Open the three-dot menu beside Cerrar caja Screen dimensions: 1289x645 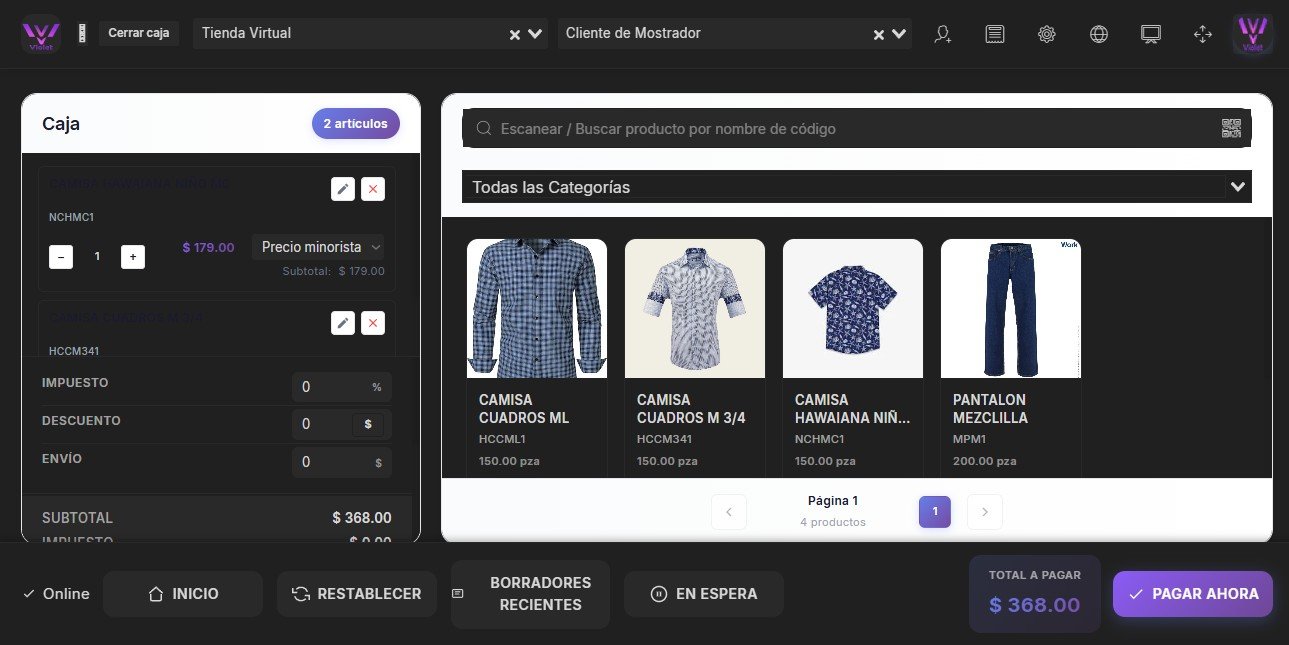coord(82,33)
